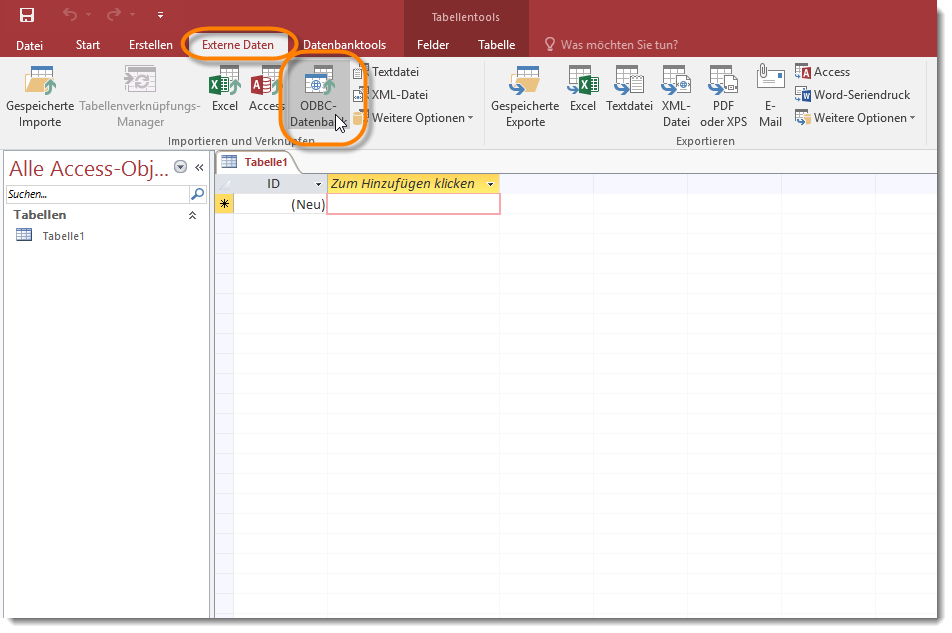Image resolution: width=952 pixels, height=633 pixels.
Task: Click the Save icon in title bar
Action: click(x=27, y=15)
